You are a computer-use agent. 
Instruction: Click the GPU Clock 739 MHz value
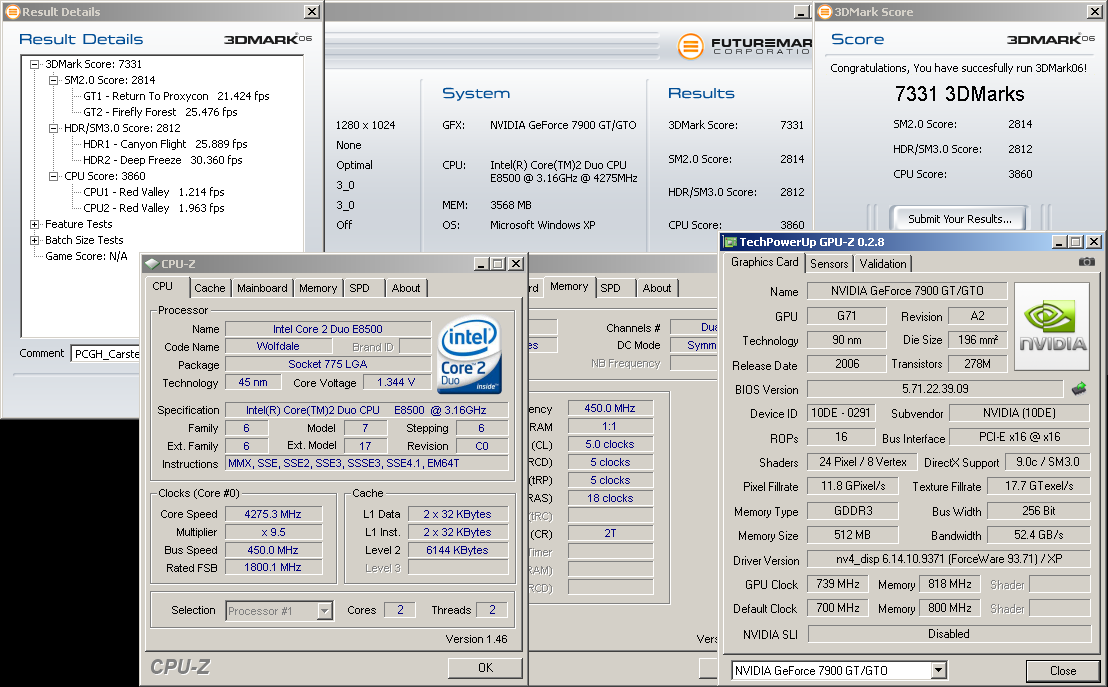(838, 585)
